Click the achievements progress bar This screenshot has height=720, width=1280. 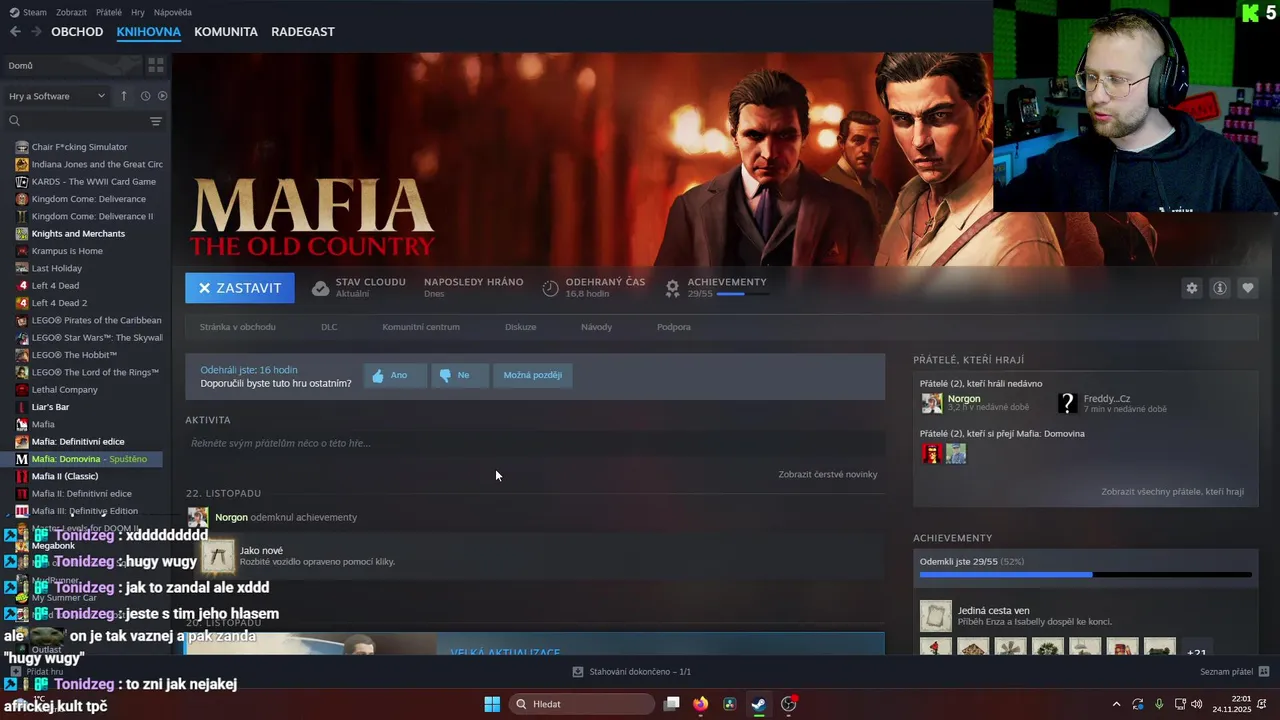pos(1086,575)
